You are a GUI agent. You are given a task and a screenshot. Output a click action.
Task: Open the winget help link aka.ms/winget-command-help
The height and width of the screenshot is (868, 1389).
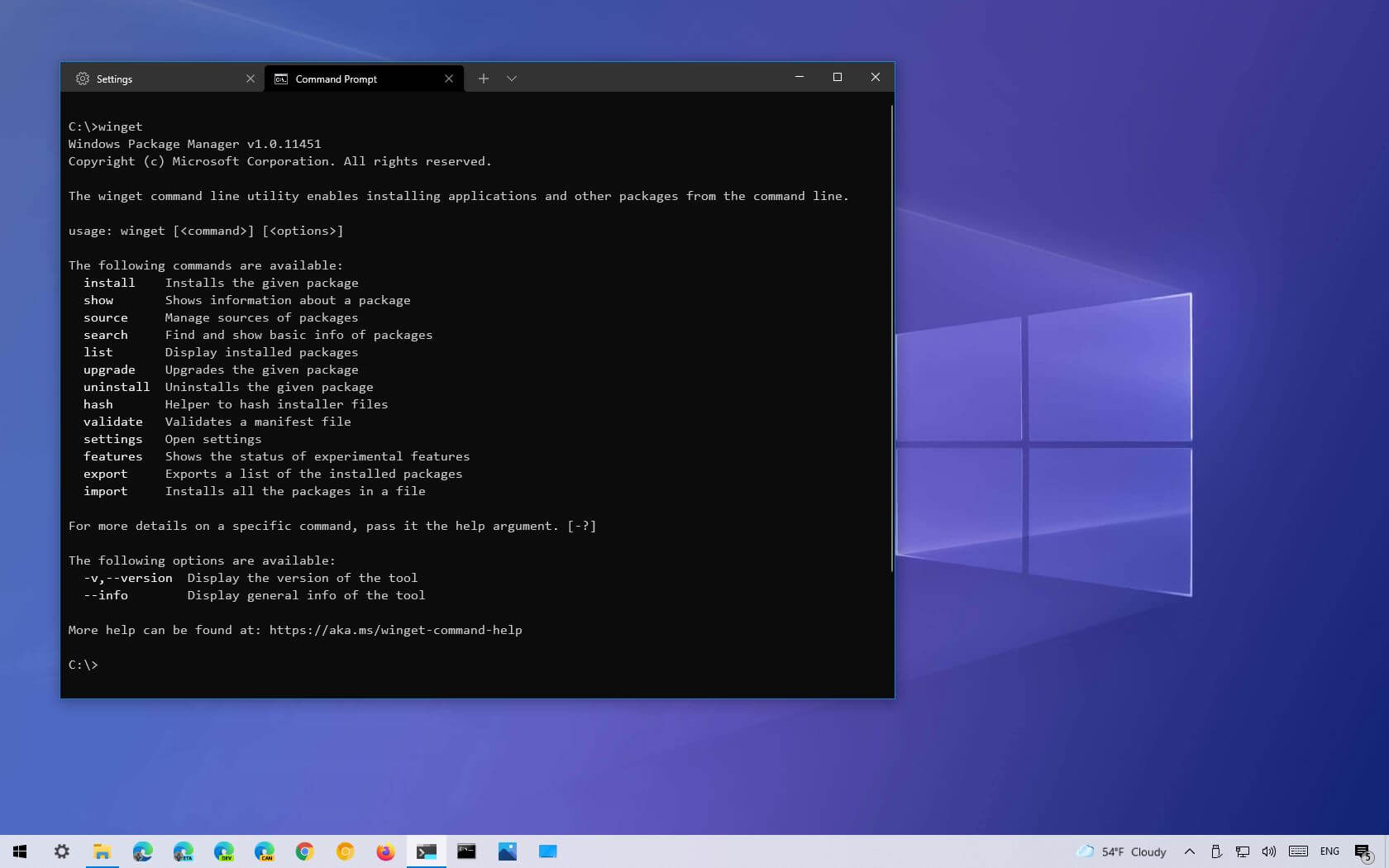pyautogui.click(x=395, y=629)
